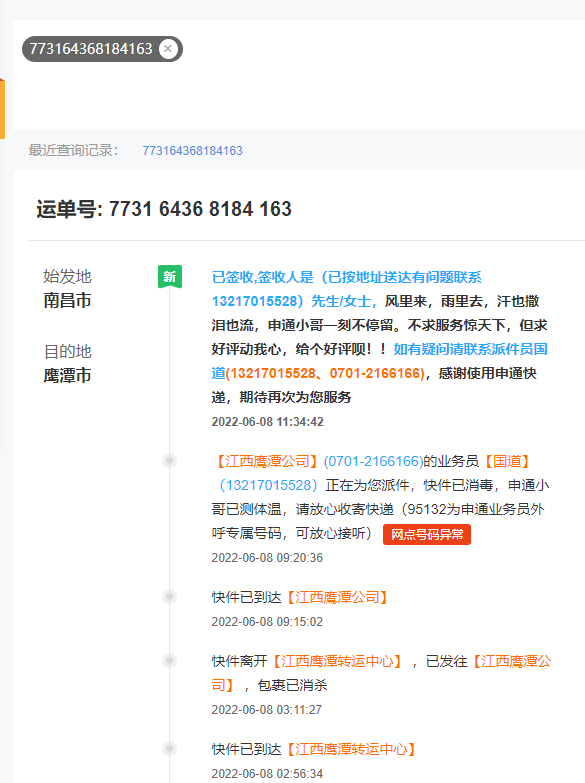This screenshot has height=783, width=585.
Task: Click the 始发地 label
Action: click(67, 276)
